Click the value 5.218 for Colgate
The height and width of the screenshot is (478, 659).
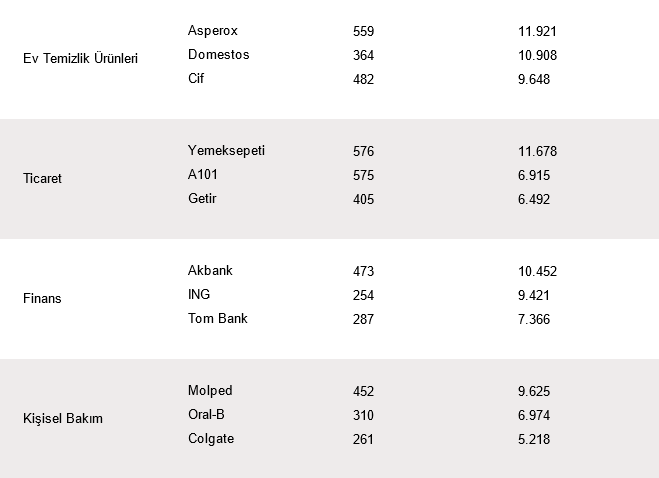(534, 440)
